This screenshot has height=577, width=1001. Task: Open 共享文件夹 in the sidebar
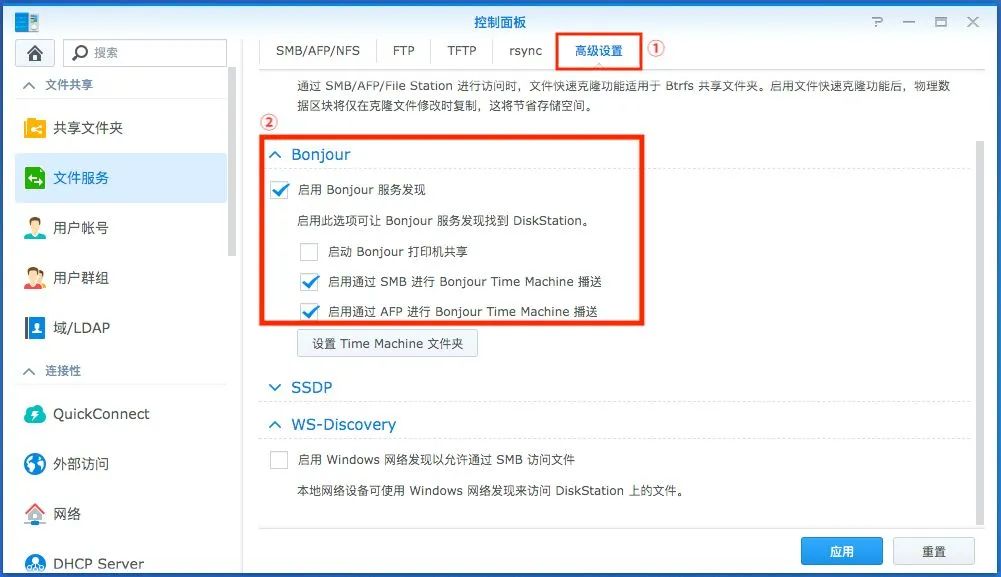121,128
